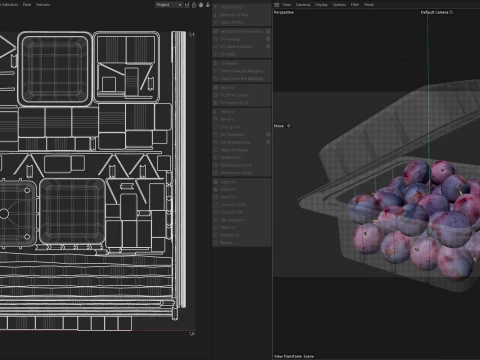This screenshot has height=360, width=480.
Task: Run the Line Up UV command
Action: pos(242,127)
